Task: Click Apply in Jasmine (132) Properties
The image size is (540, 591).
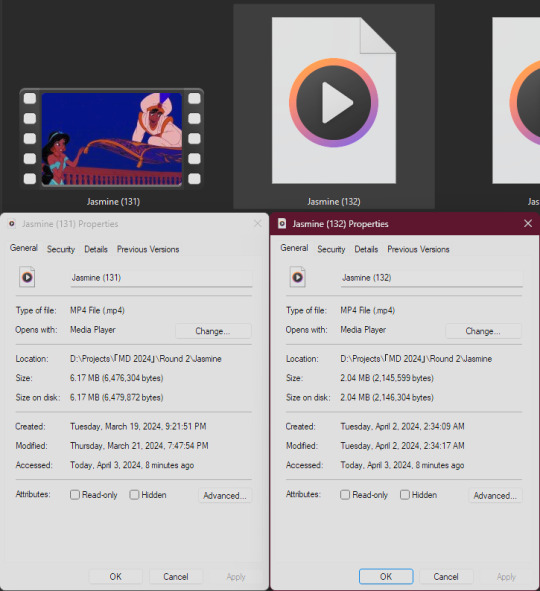Action: point(506,576)
